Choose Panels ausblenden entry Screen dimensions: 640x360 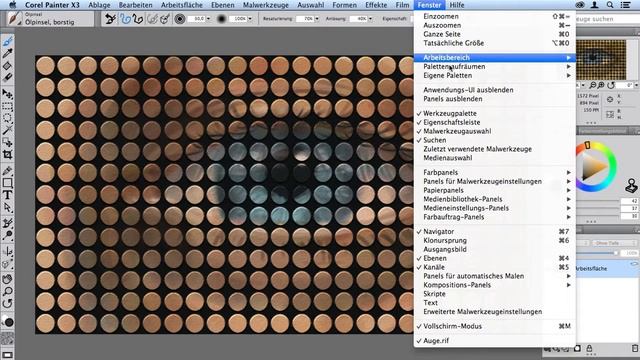[495, 99]
